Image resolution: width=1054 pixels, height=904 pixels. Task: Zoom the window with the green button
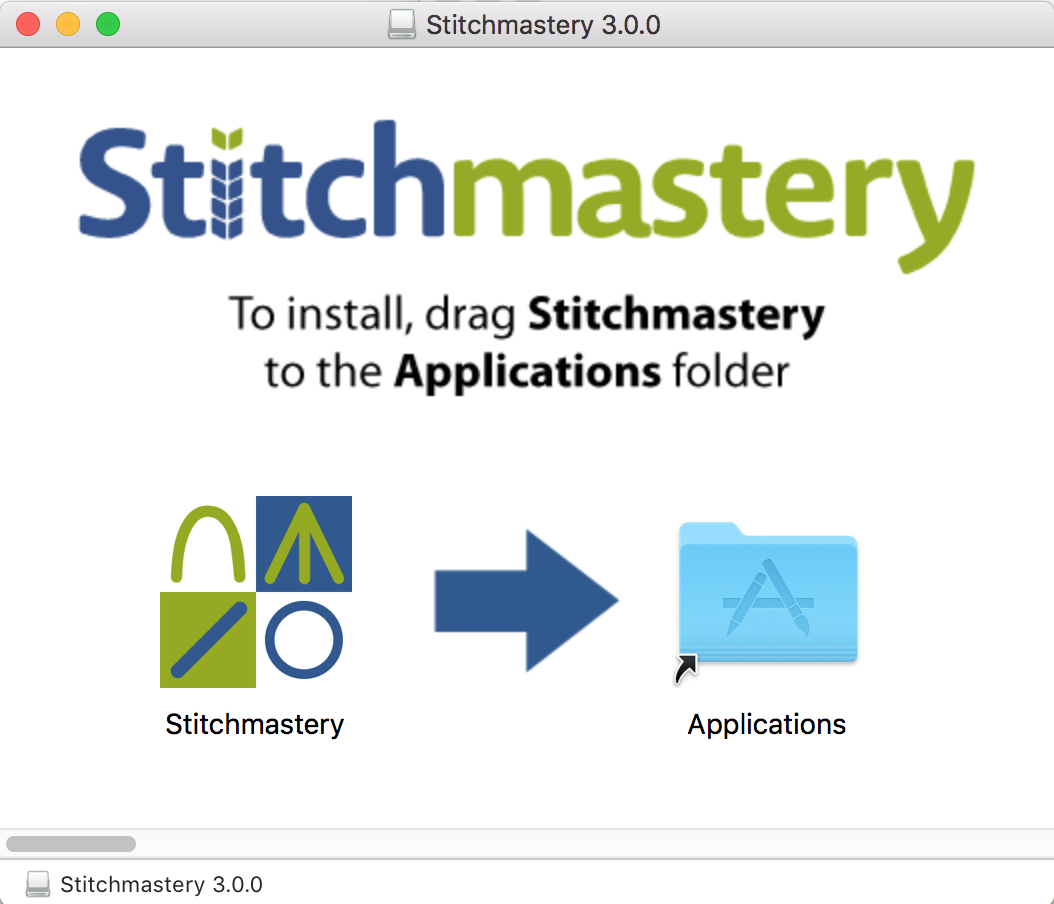108,24
